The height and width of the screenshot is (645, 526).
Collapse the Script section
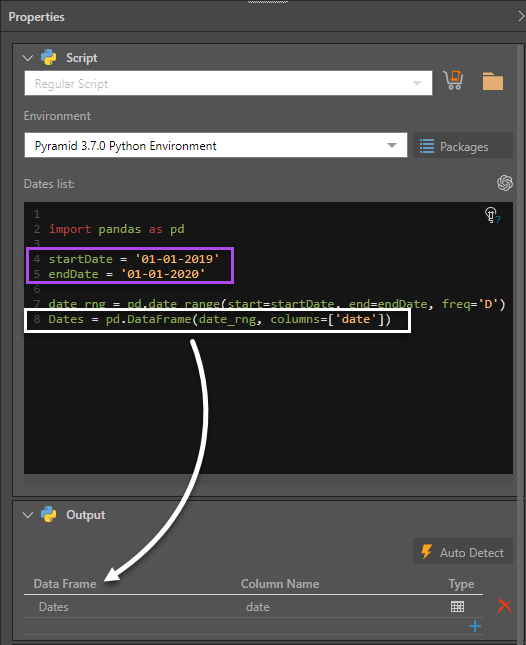coord(28,58)
